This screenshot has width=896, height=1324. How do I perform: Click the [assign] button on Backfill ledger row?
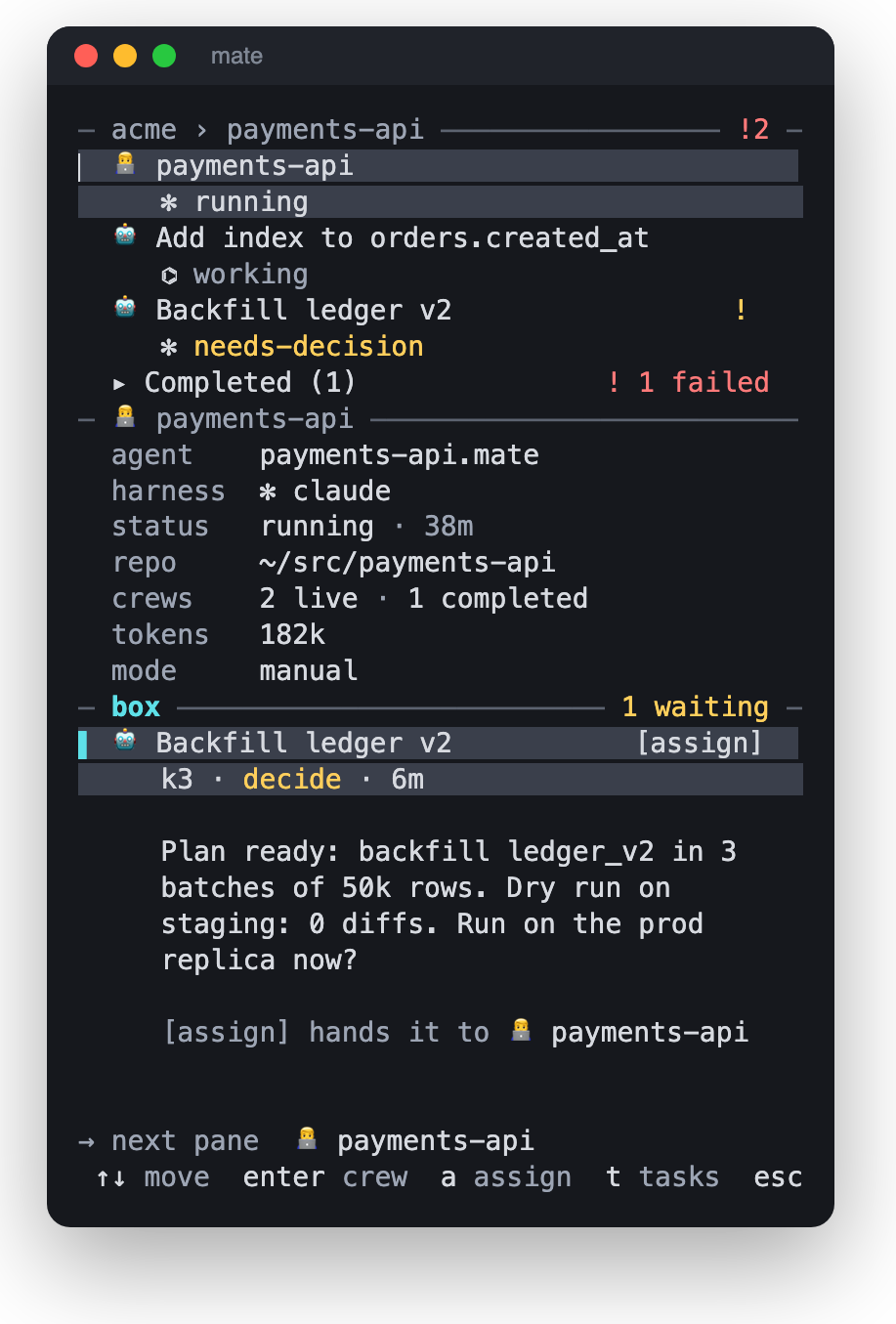[x=700, y=744]
